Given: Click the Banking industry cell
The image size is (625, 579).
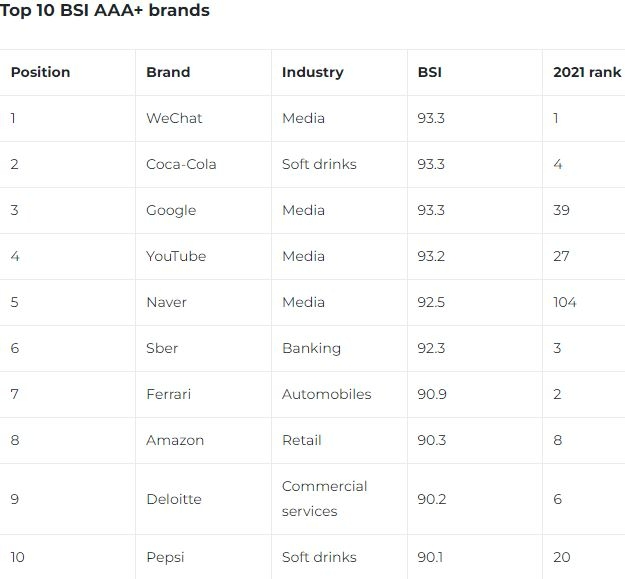Looking at the screenshot, I should (311, 348).
